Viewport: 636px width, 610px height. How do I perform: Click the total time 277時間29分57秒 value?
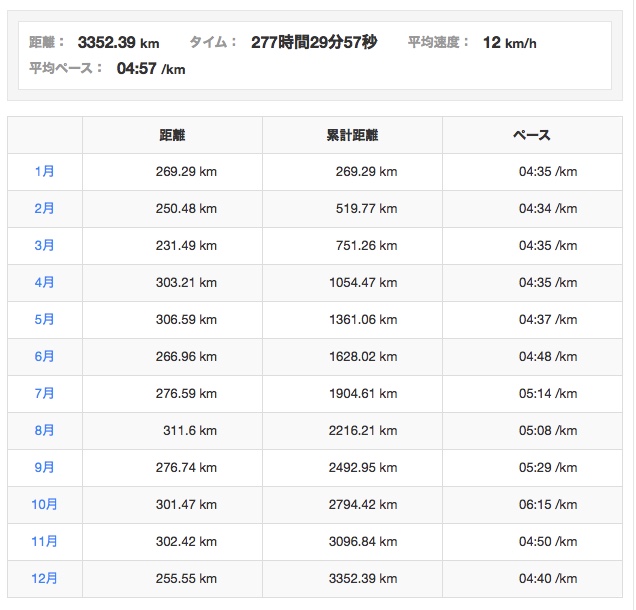(x=312, y=43)
